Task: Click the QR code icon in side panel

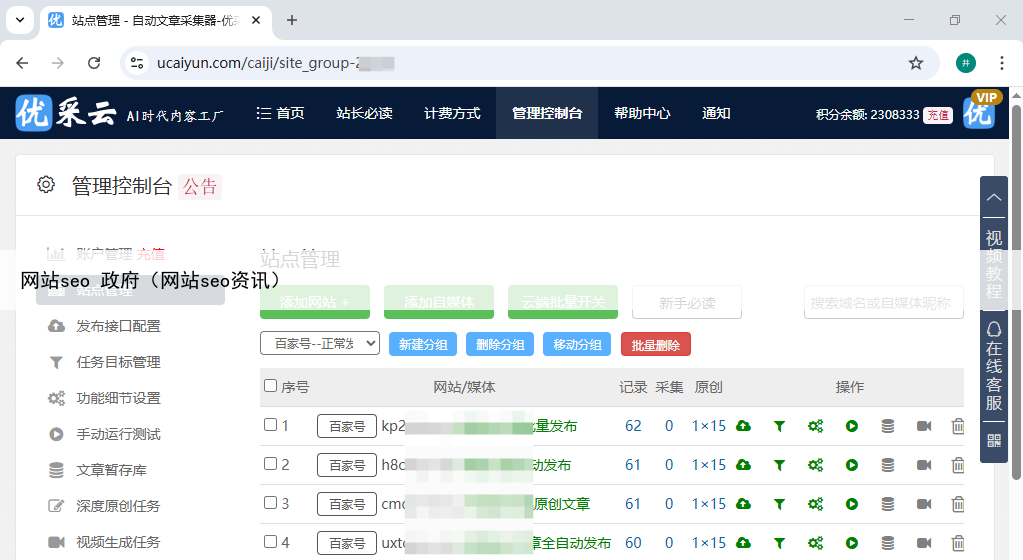Action: (993, 440)
